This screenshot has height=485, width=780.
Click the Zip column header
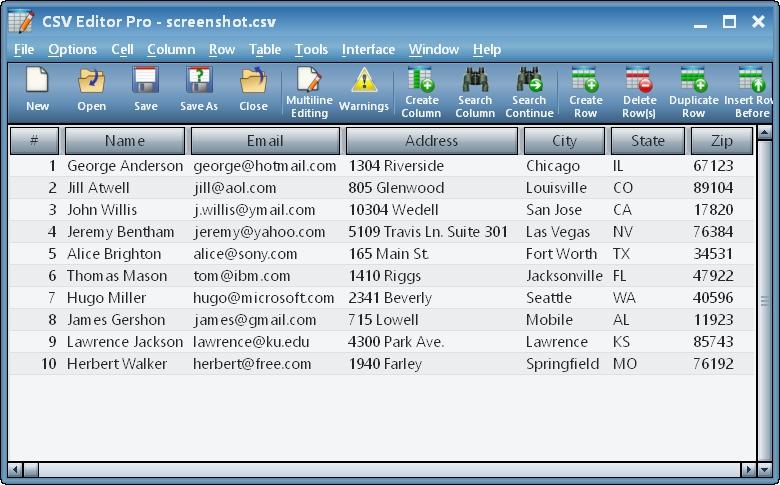pyautogui.click(x=722, y=141)
